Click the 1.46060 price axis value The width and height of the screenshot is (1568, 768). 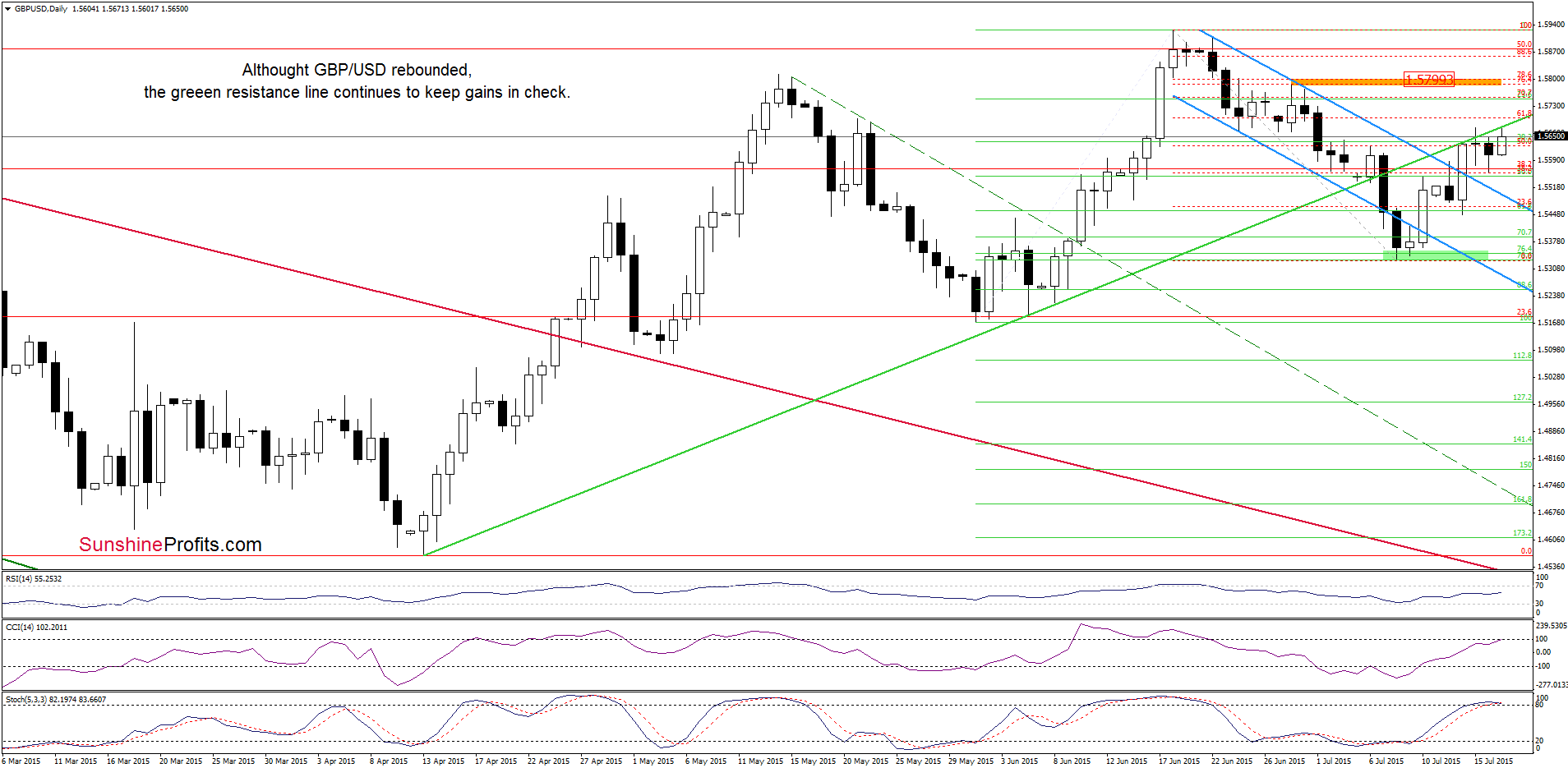1551,540
